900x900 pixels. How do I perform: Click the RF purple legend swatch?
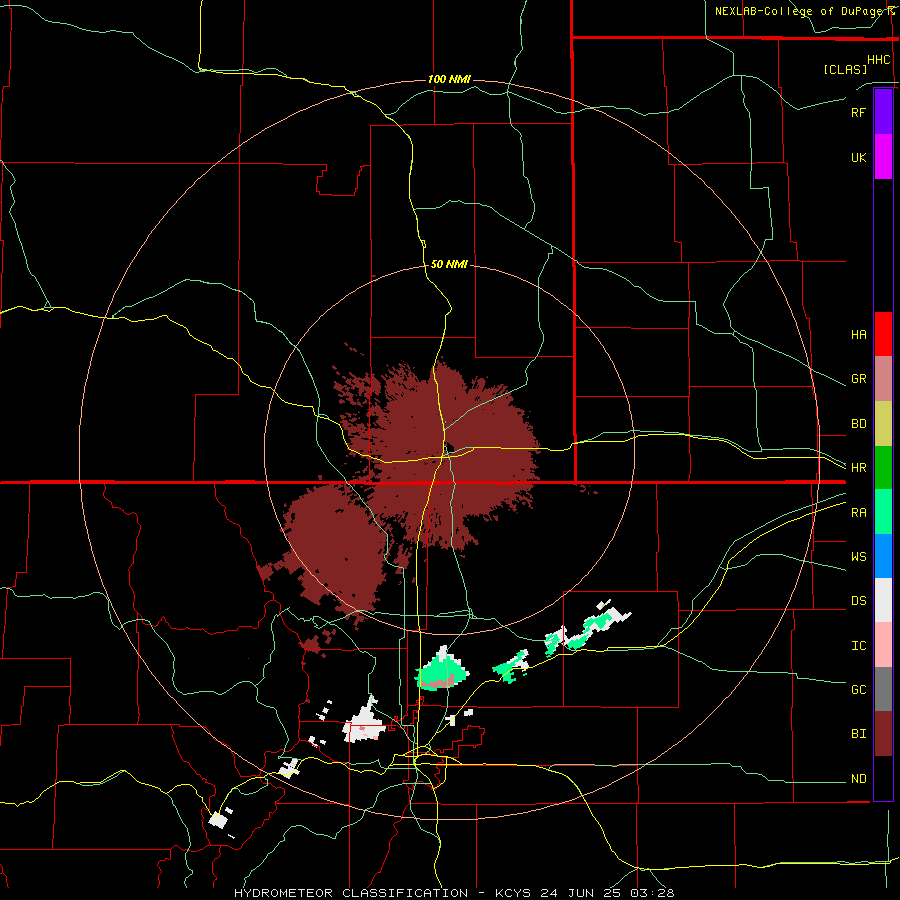(x=883, y=112)
